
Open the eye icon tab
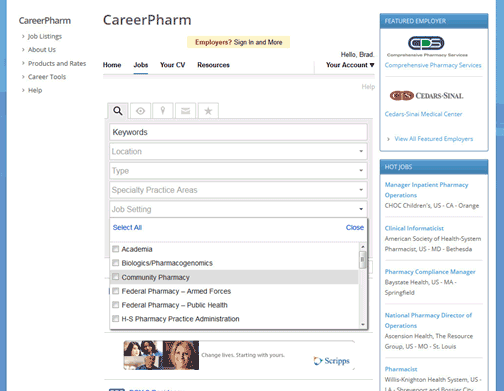tap(140, 111)
